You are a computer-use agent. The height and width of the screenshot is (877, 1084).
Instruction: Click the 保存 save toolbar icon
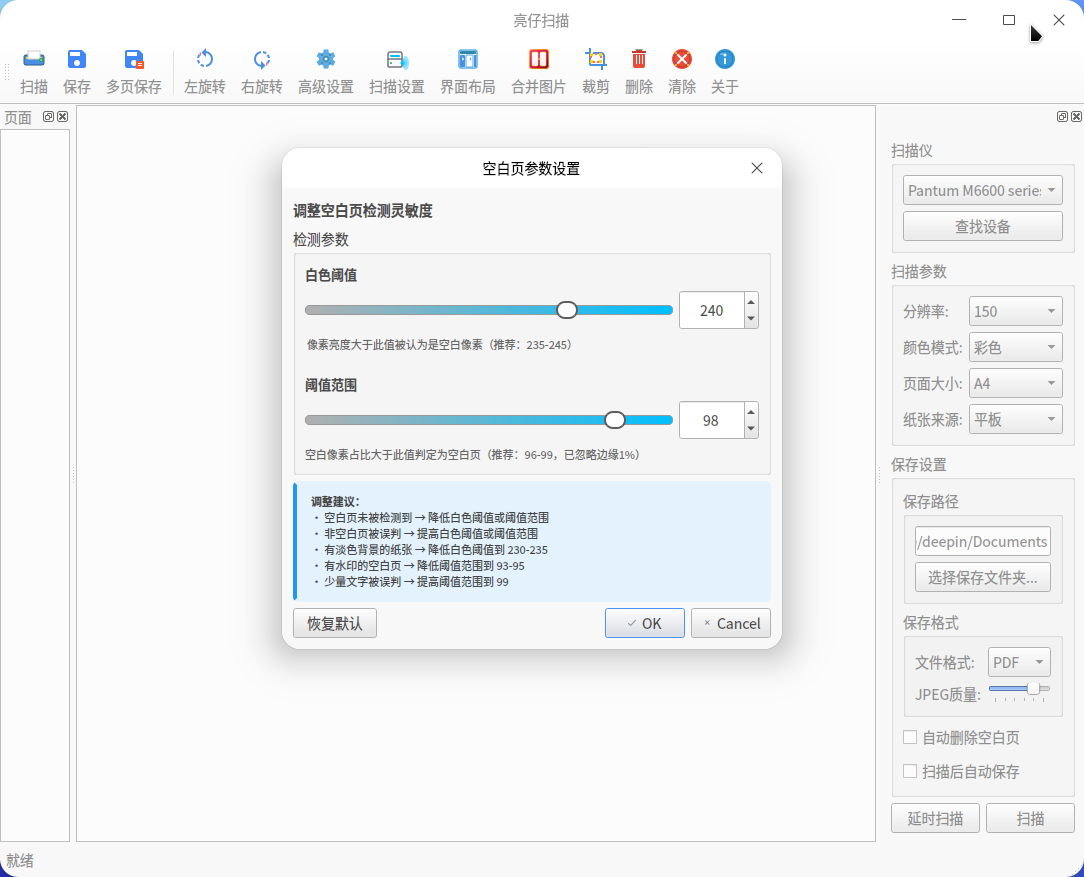coord(77,59)
